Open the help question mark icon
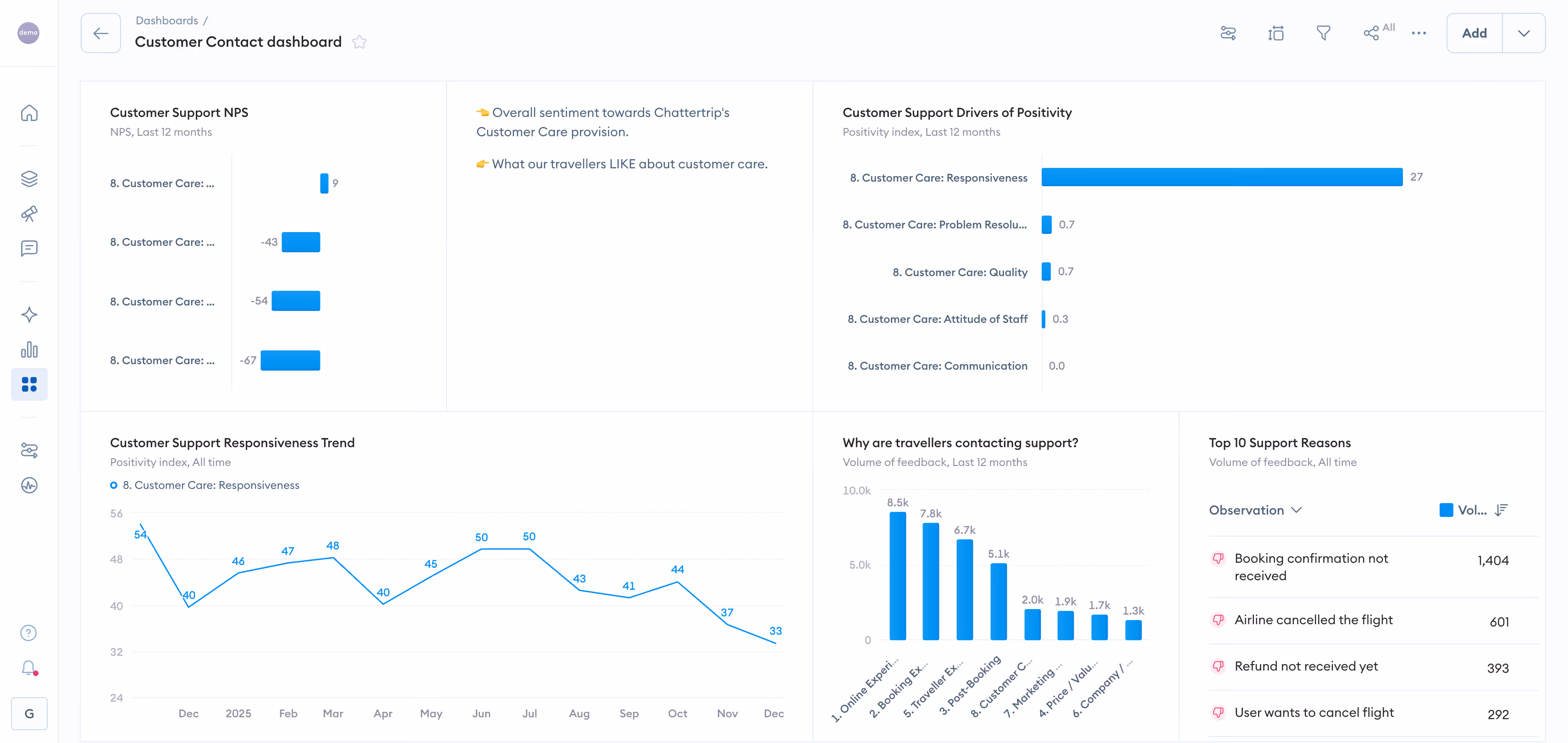This screenshot has height=743, width=1568. 28,633
